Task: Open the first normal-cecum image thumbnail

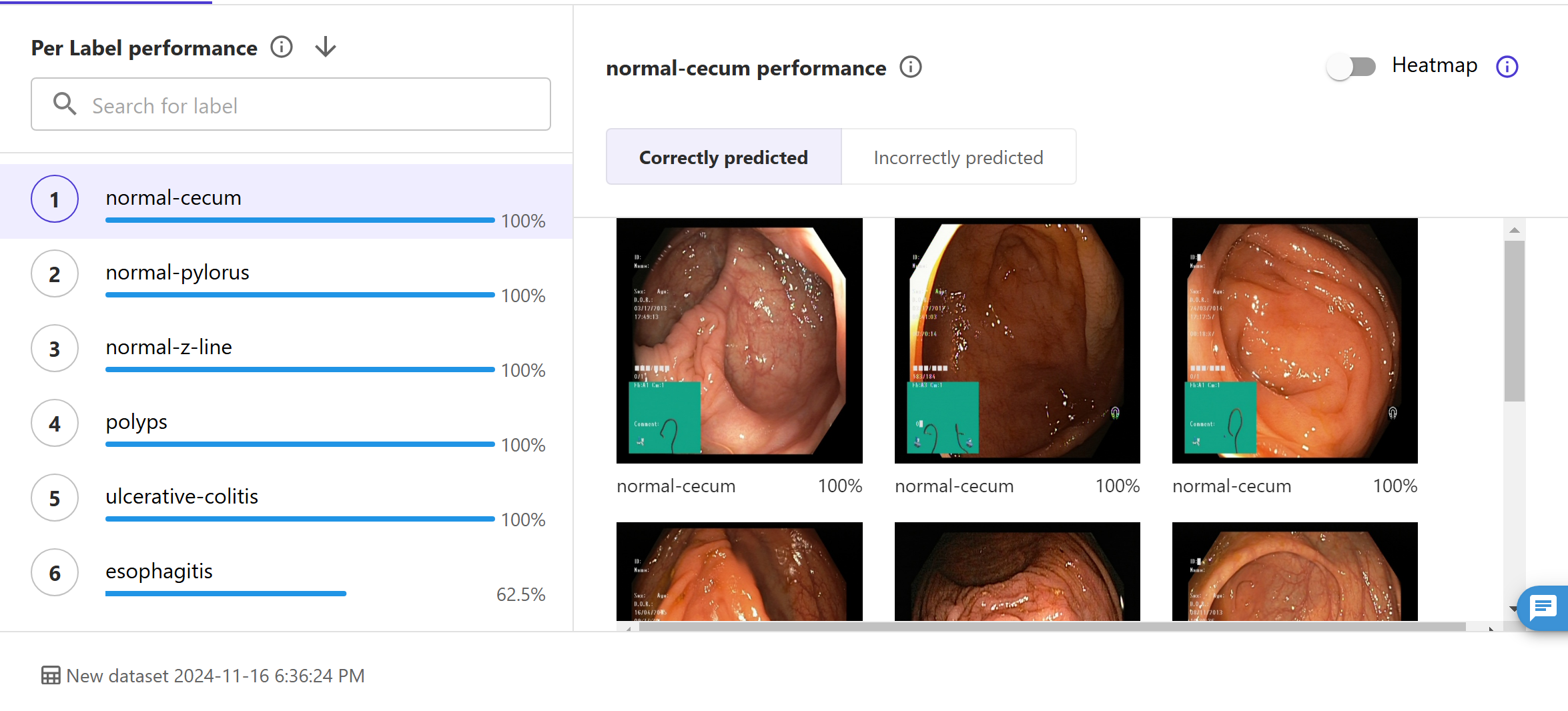Action: click(x=739, y=341)
